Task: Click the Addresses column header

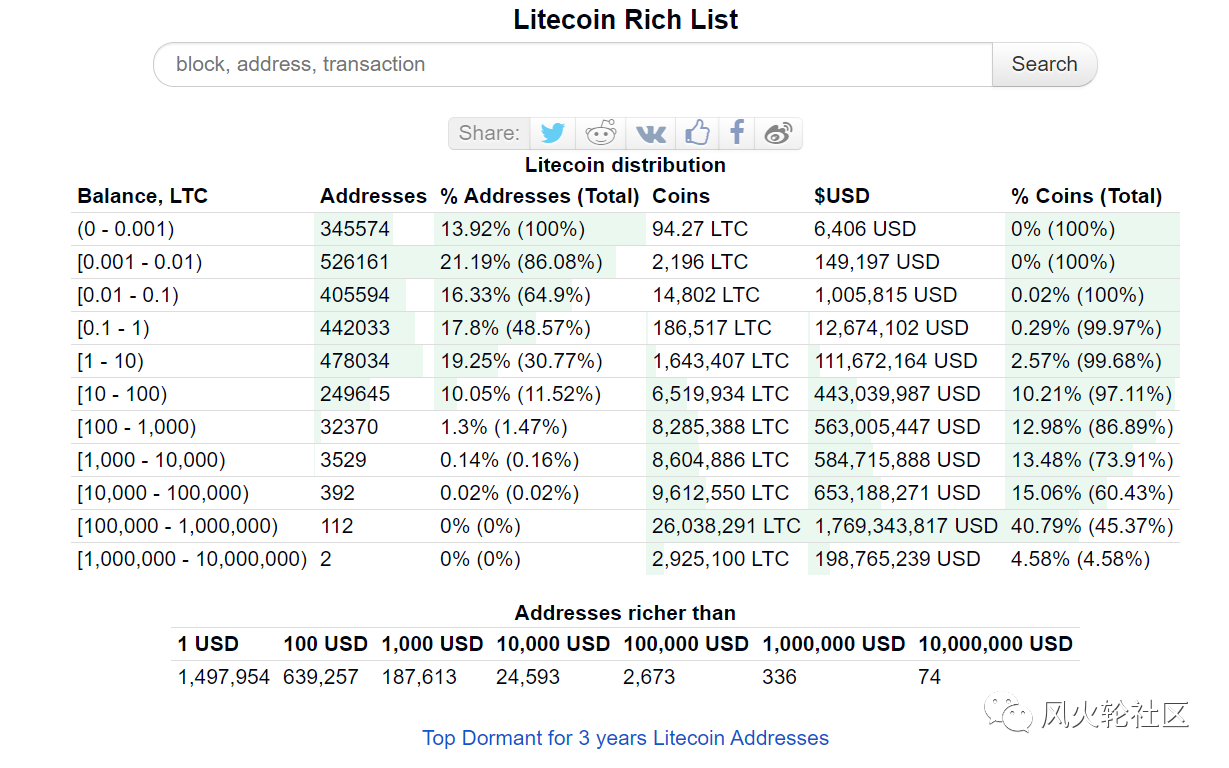Action: click(373, 196)
